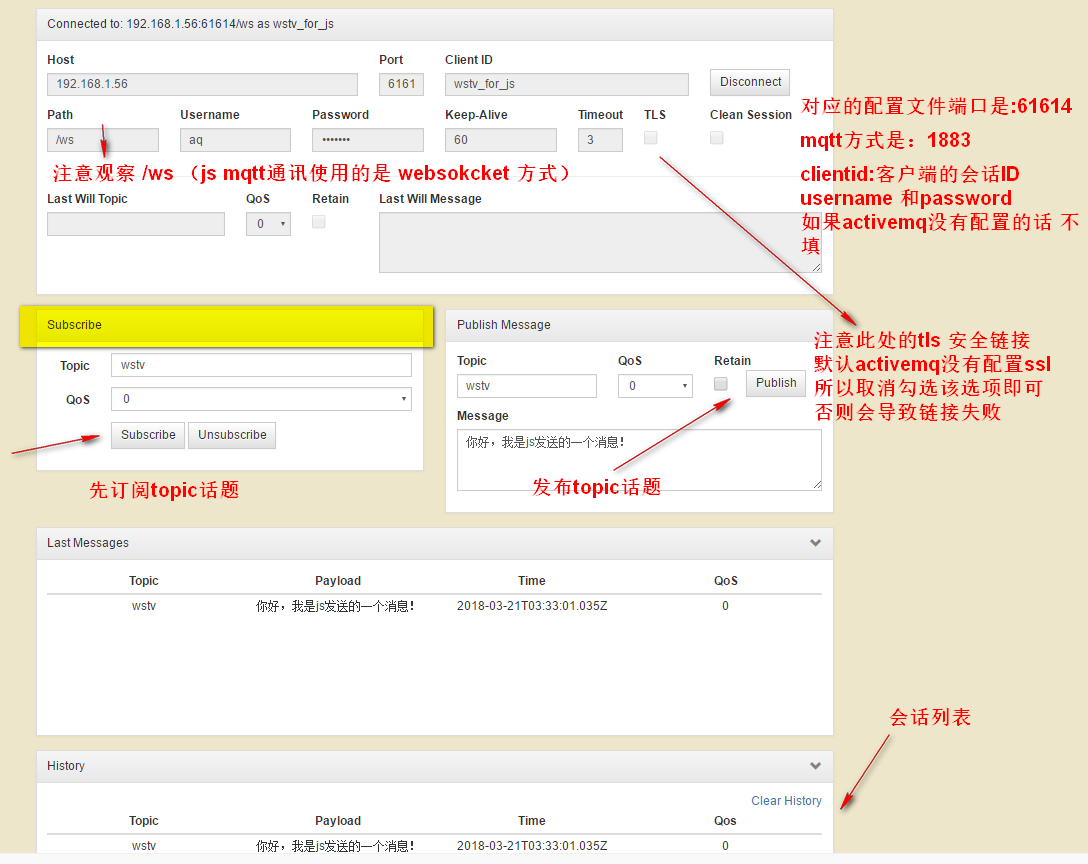Toggle the Last Will Retain checkbox
Image resolution: width=1088 pixels, height=864 pixels.
point(319,222)
